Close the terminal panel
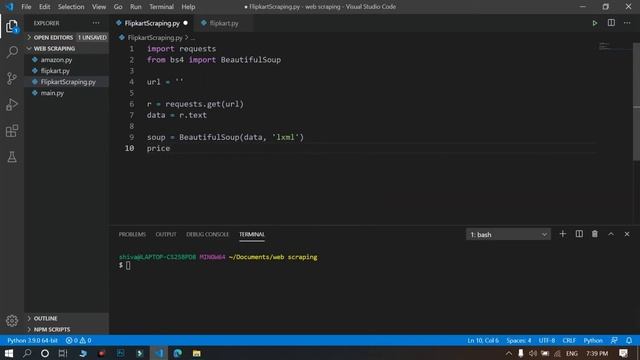This screenshot has width=640, height=360. [x=627, y=234]
